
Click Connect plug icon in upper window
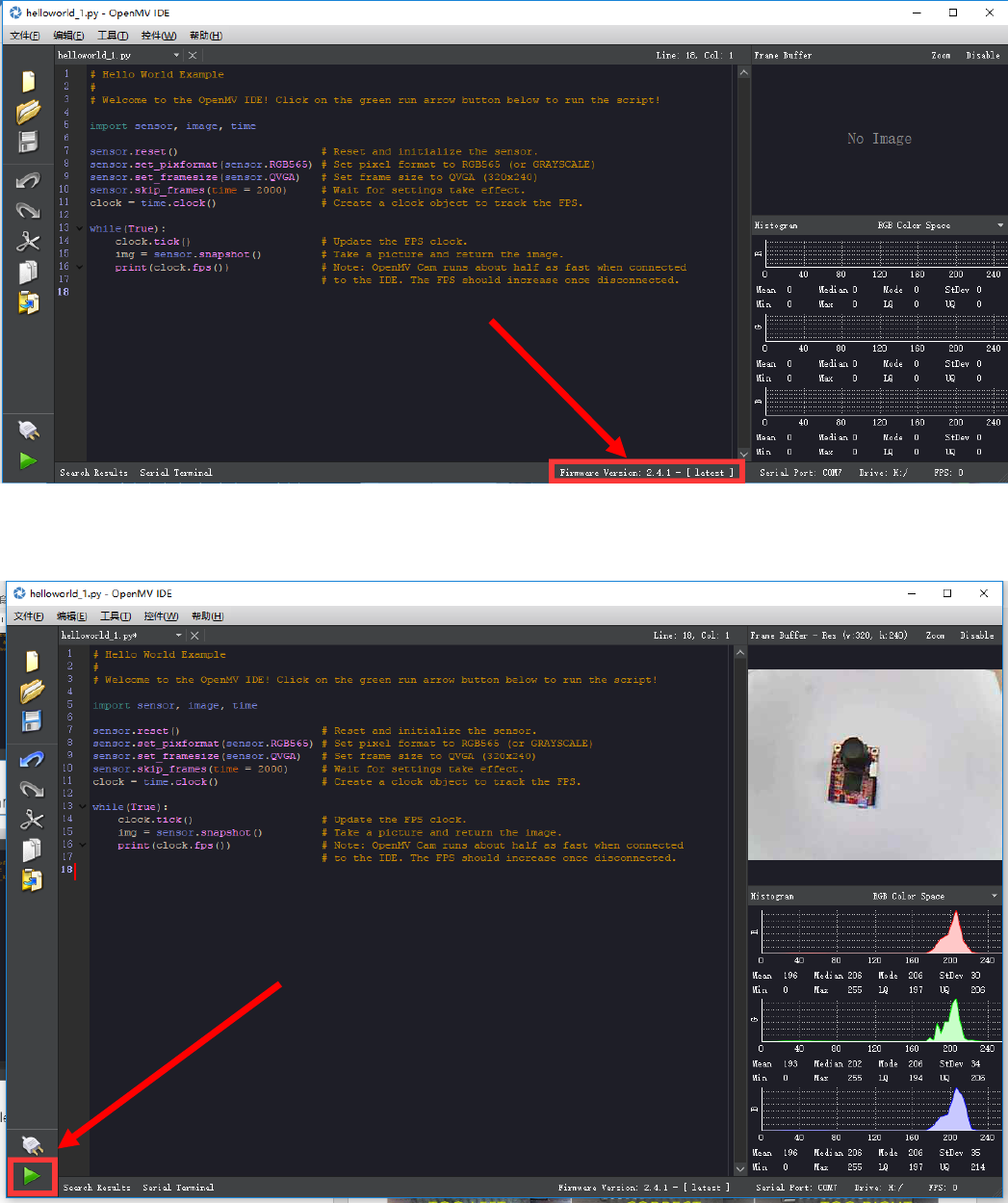click(x=28, y=430)
